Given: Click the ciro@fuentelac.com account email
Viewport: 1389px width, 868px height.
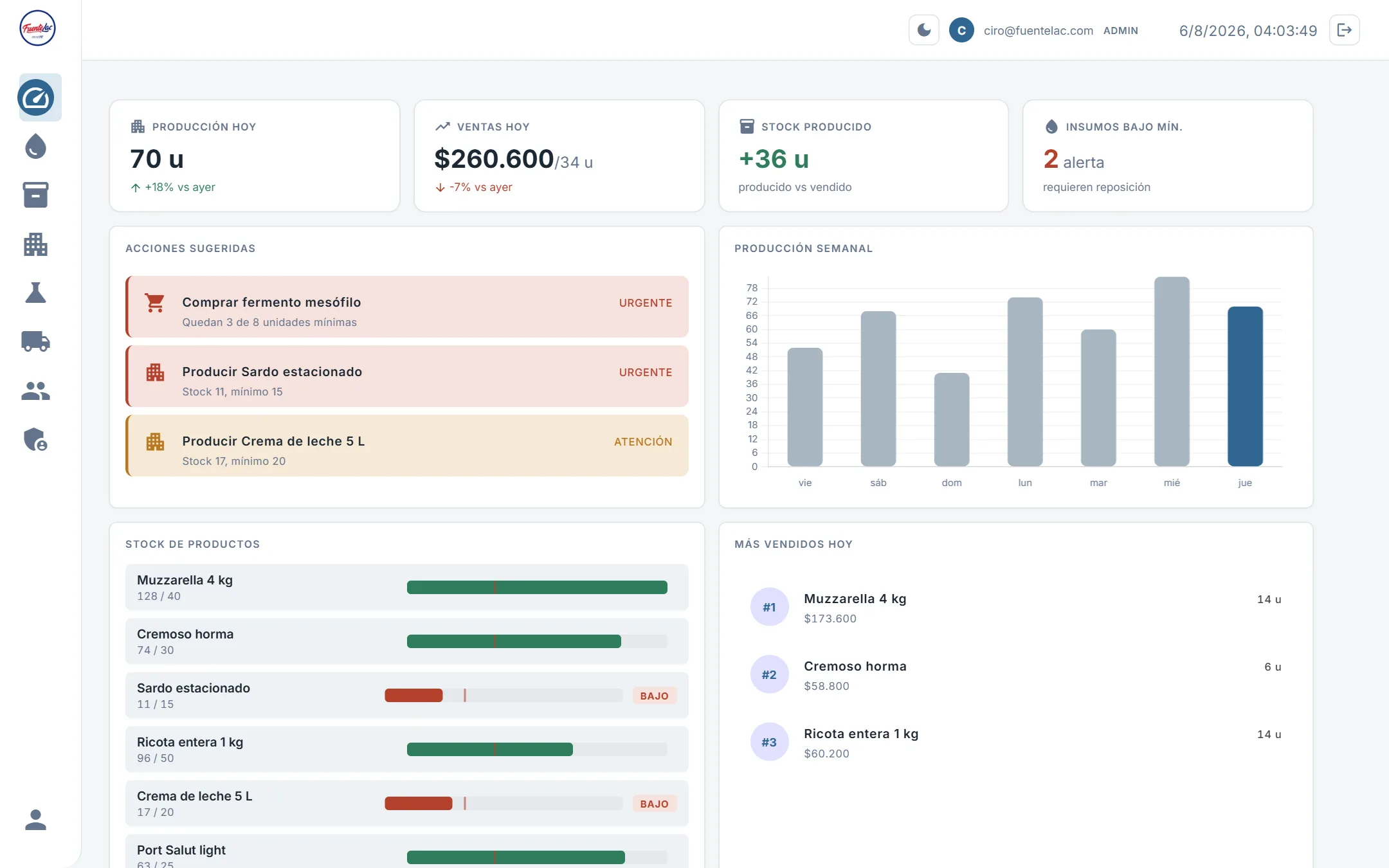Looking at the screenshot, I should (1039, 30).
